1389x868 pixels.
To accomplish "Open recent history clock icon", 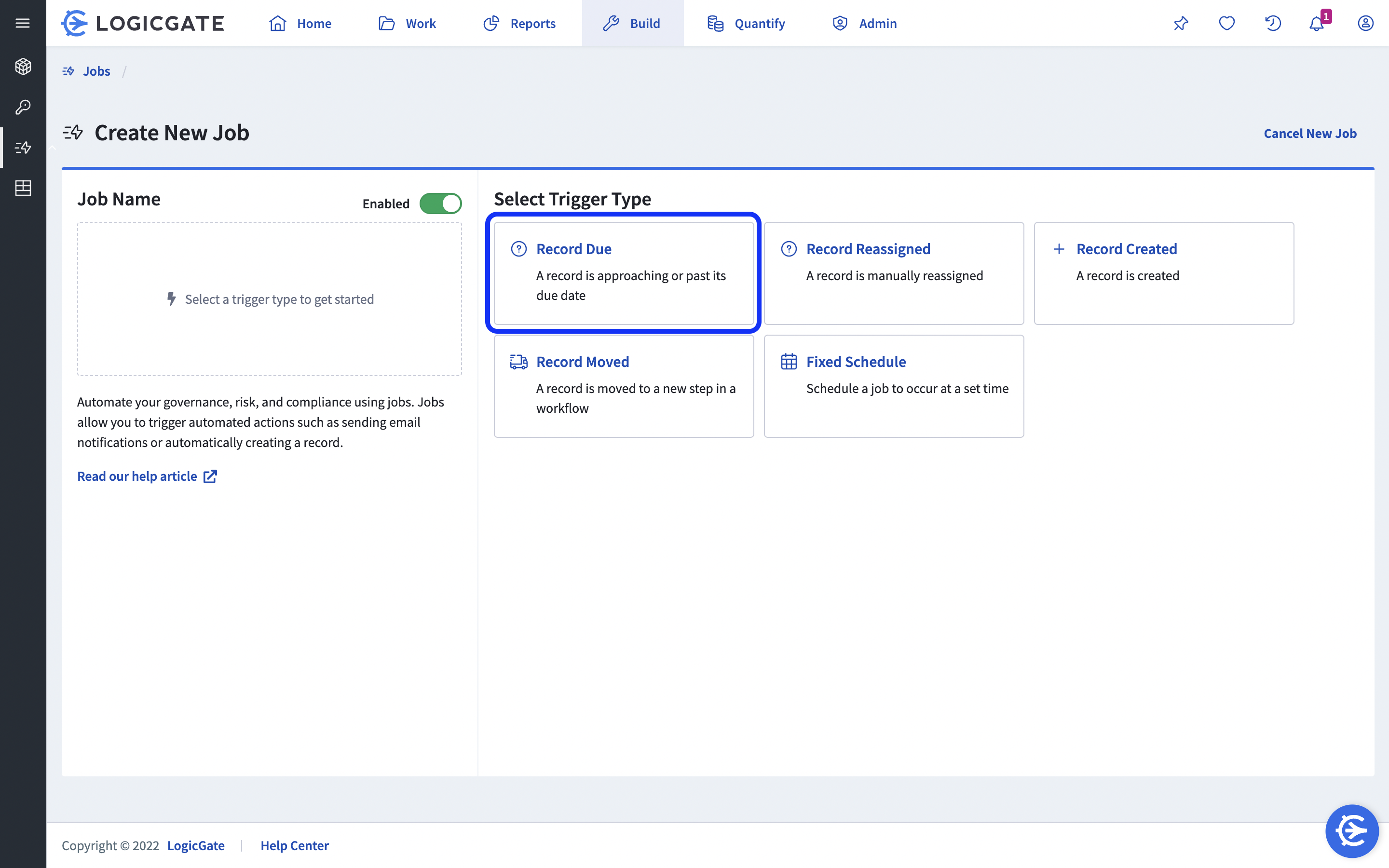I will [1272, 23].
